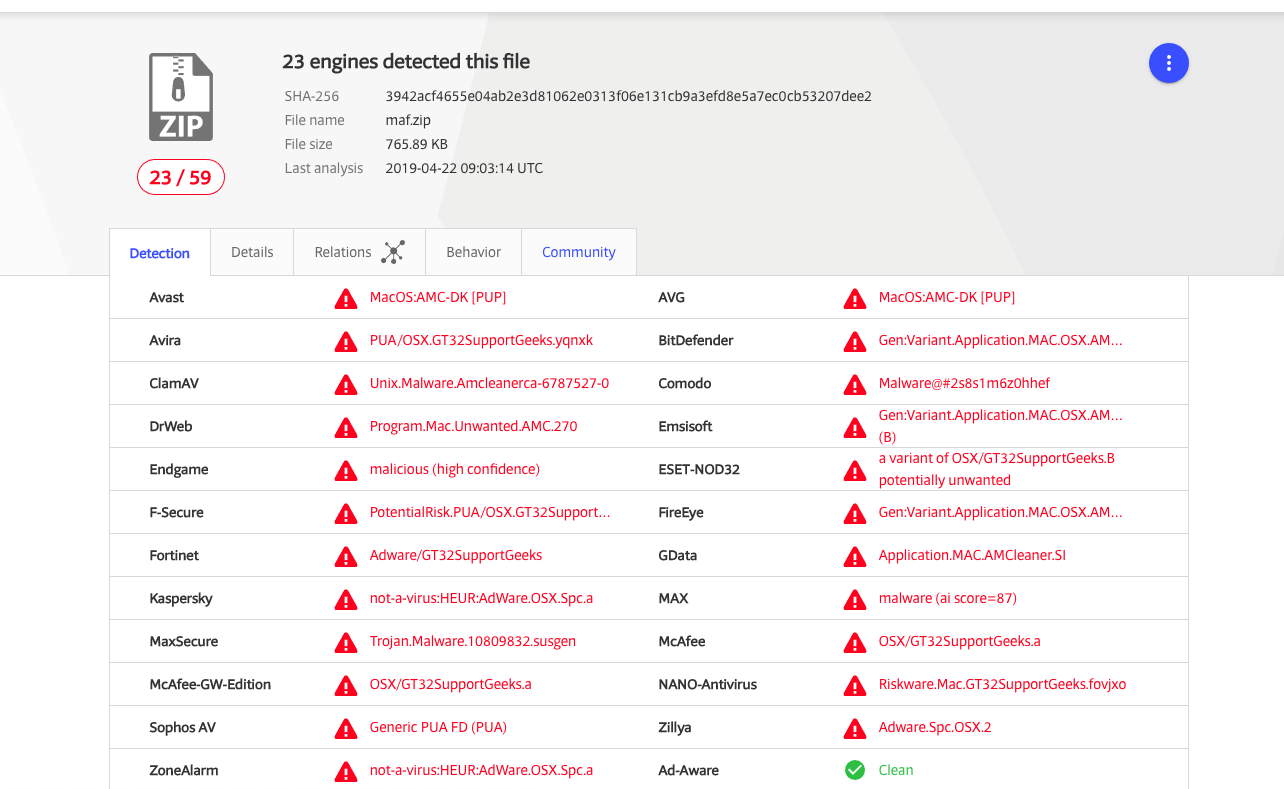
Task: Click ESET-NOD32 result 'a variant of OSX/GT32SupportGeeks.B'
Action: (996, 458)
